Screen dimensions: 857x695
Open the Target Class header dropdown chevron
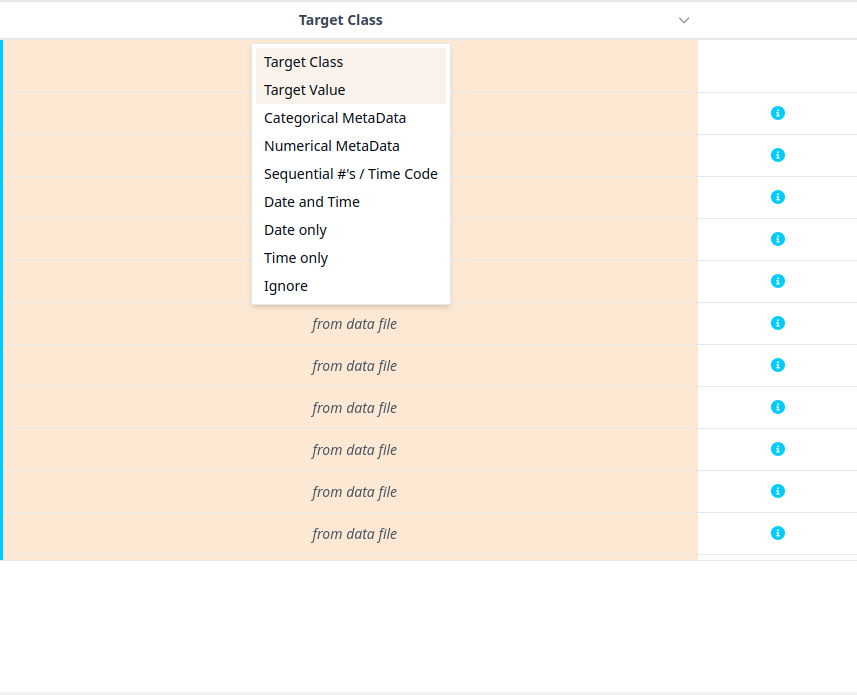[684, 20]
